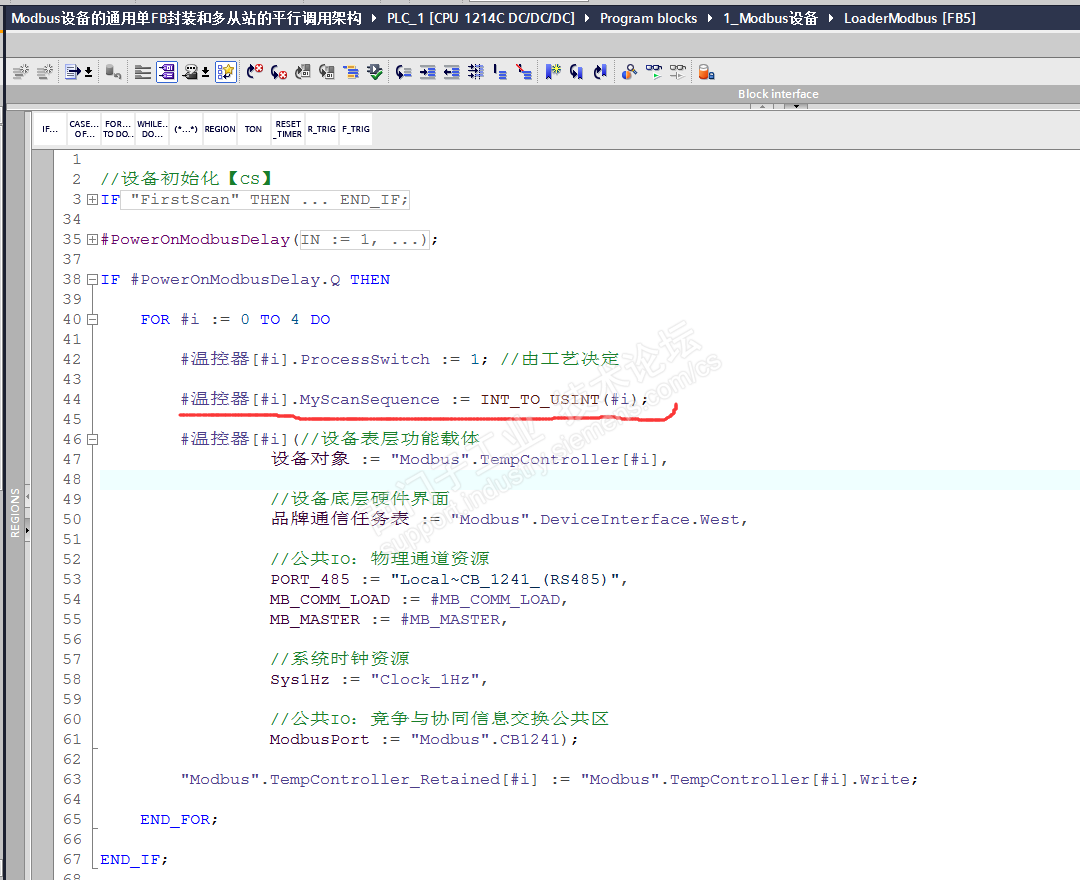Click the second dimmed add row icon
This screenshot has height=880, width=1080.
pyautogui.click(x=45, y=72)
